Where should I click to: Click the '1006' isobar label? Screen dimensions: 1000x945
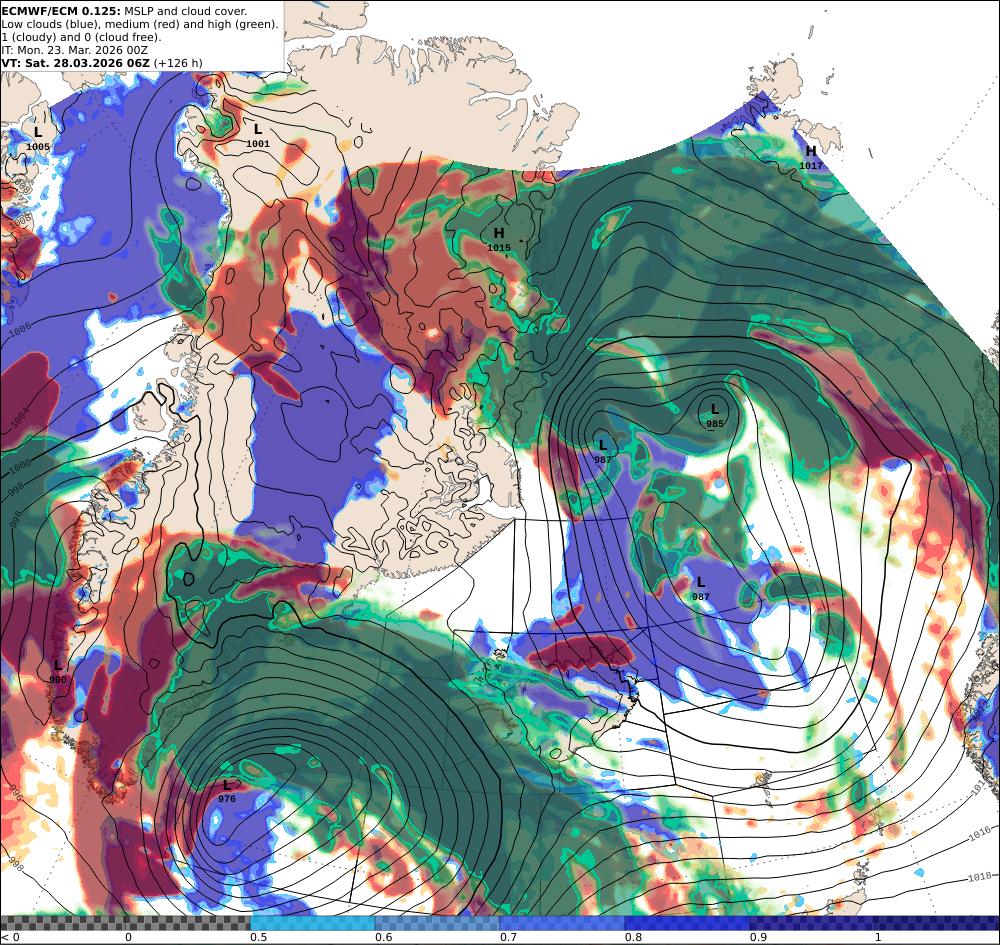20,328
